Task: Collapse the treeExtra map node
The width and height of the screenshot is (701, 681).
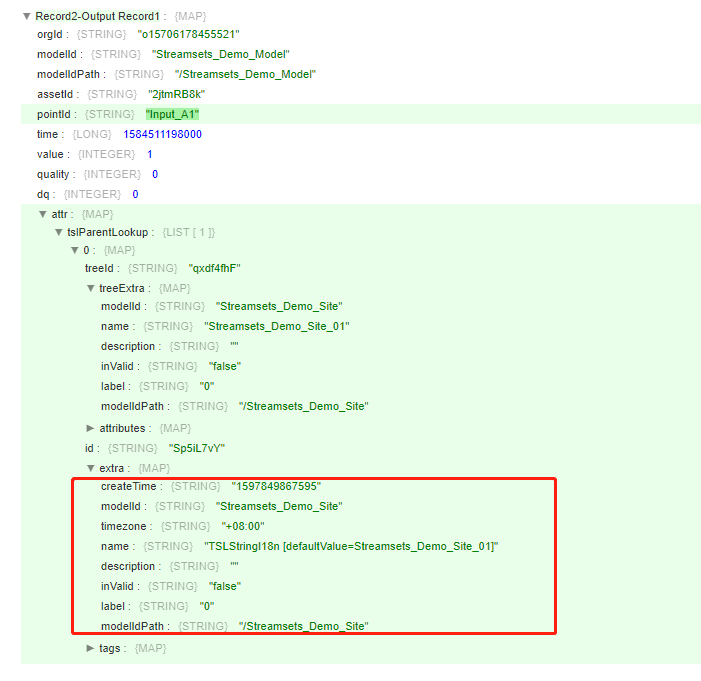Action: pos(91,289)
